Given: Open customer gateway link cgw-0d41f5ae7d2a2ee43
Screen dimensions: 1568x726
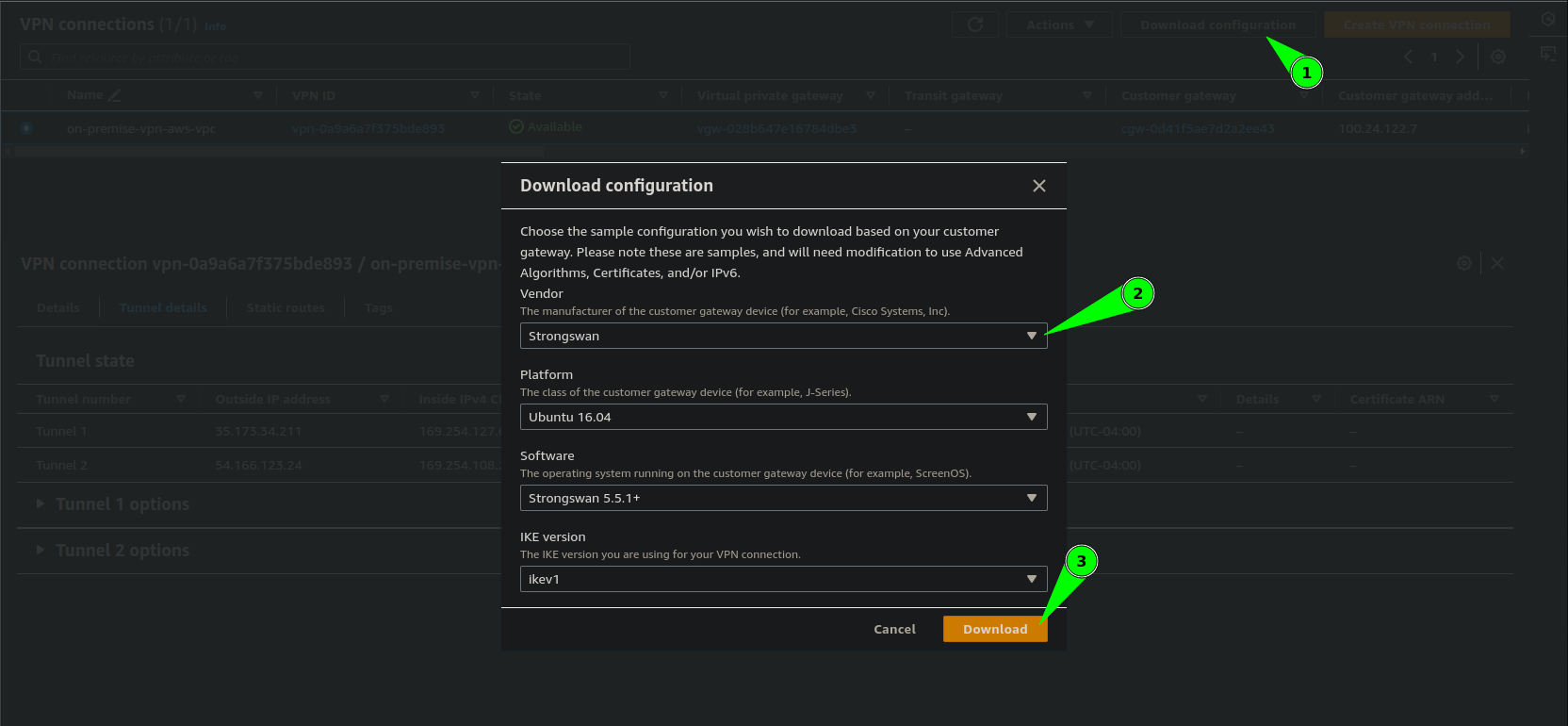Looking at the screenshot, I should click(1198, 128).
